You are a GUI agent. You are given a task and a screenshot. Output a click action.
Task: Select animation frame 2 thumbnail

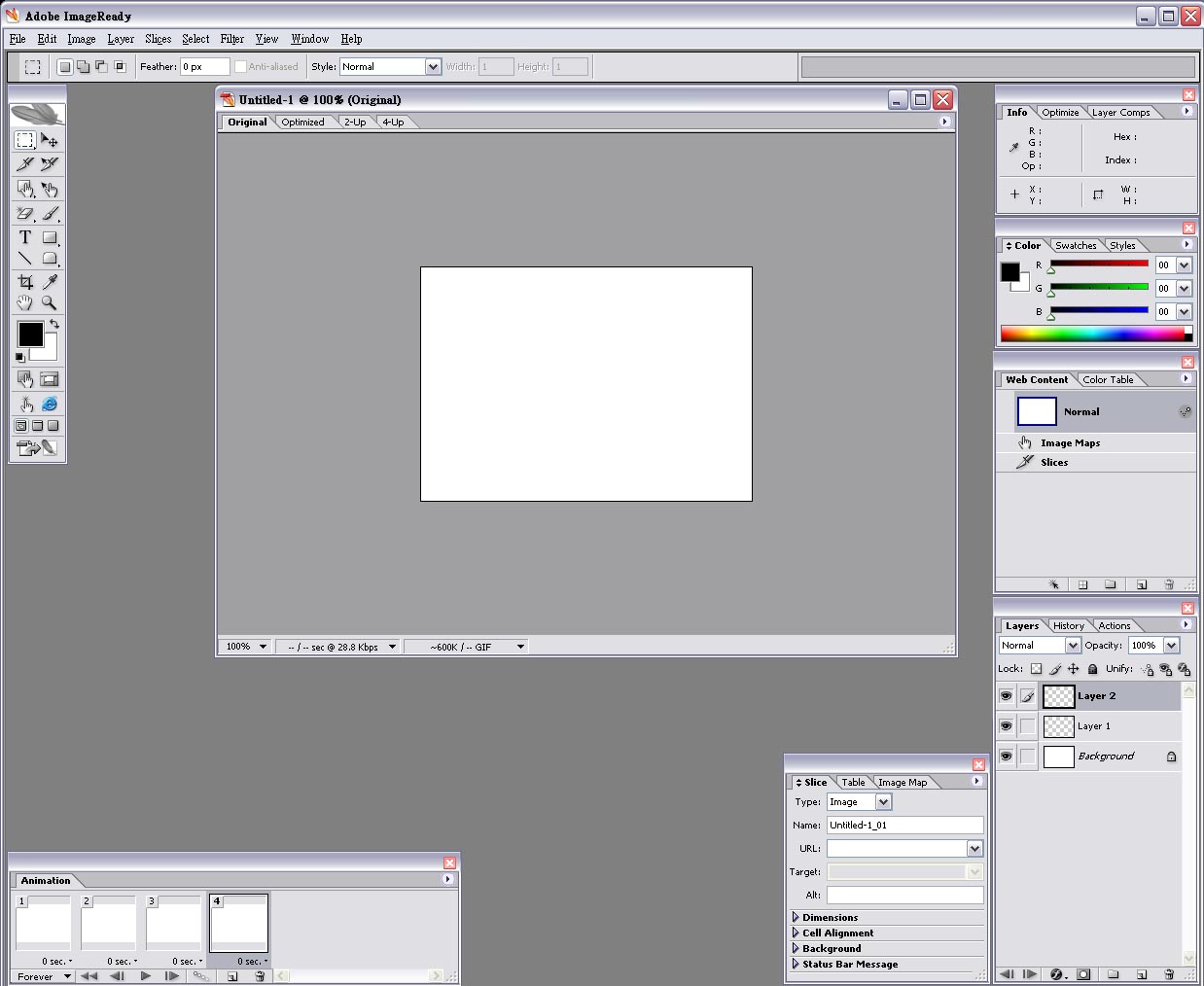coord(108,924)
